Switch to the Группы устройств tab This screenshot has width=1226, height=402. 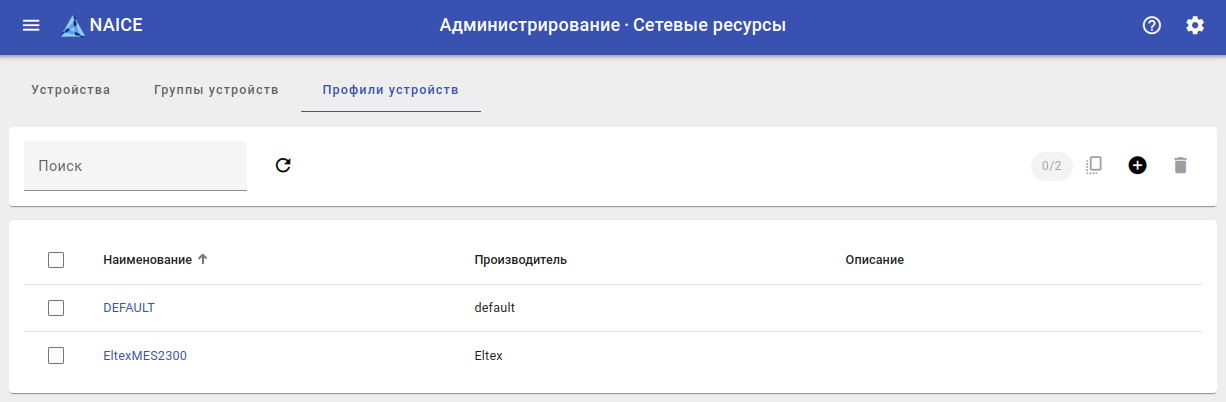[x=216, y=90]
